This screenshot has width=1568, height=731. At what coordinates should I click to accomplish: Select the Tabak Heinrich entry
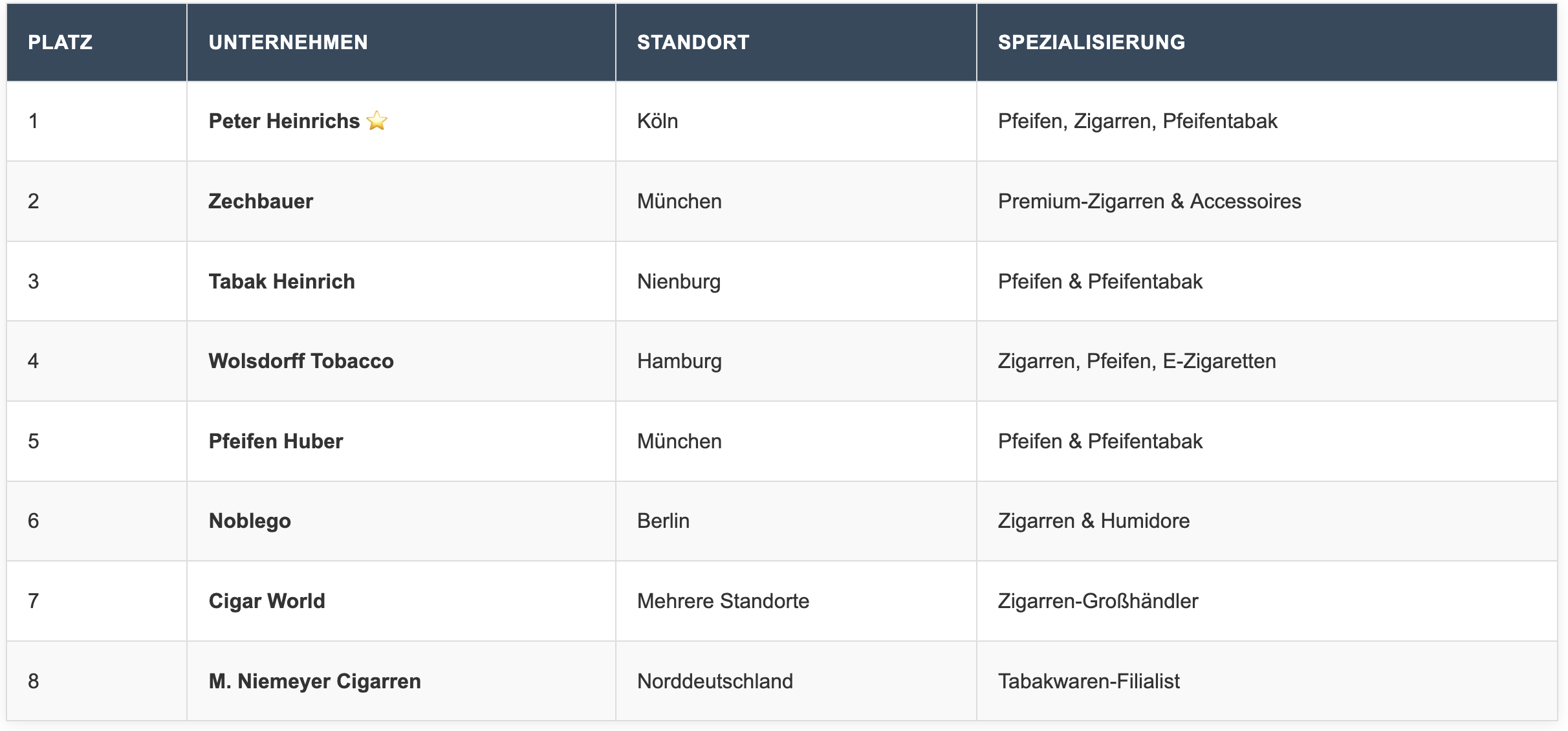click(281, 281)
